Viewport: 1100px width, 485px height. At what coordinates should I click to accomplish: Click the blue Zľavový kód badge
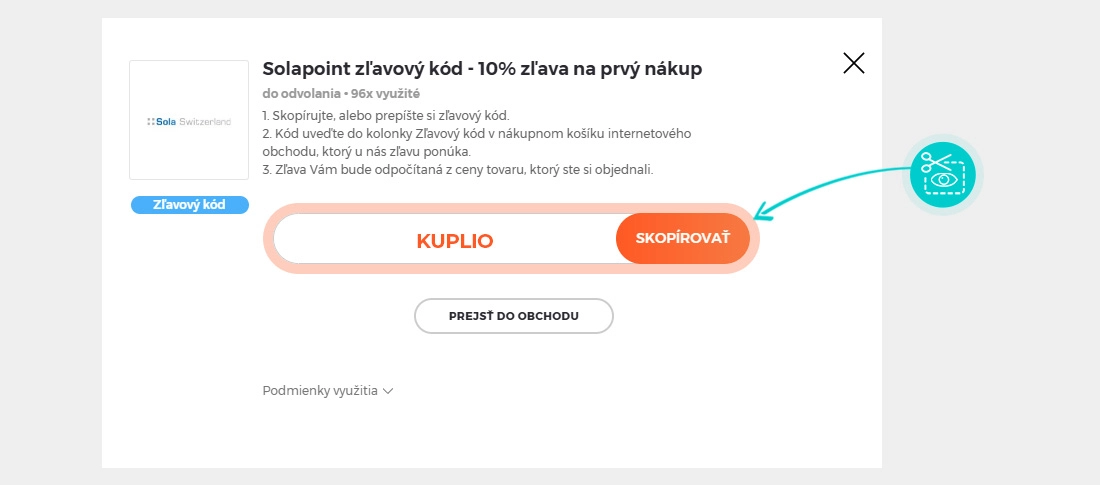(x=189, y=205)
